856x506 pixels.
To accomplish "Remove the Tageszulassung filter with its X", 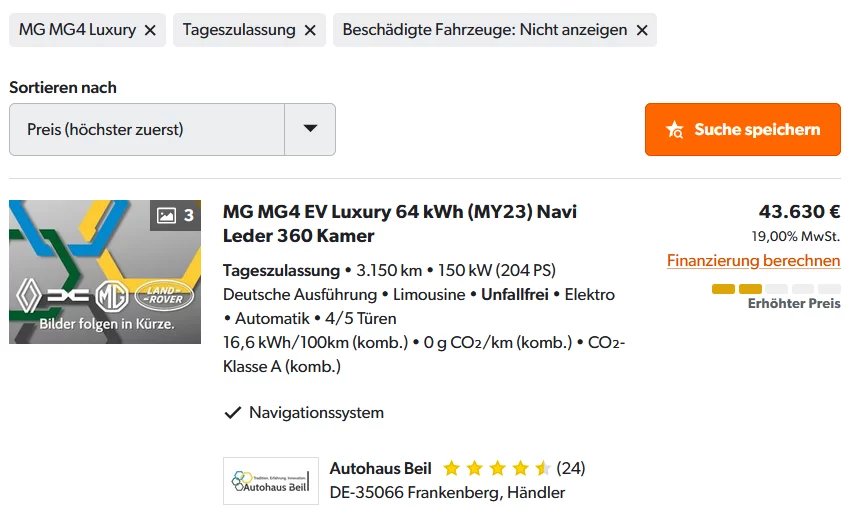I will pyautogui.click(x=310, y=30).
